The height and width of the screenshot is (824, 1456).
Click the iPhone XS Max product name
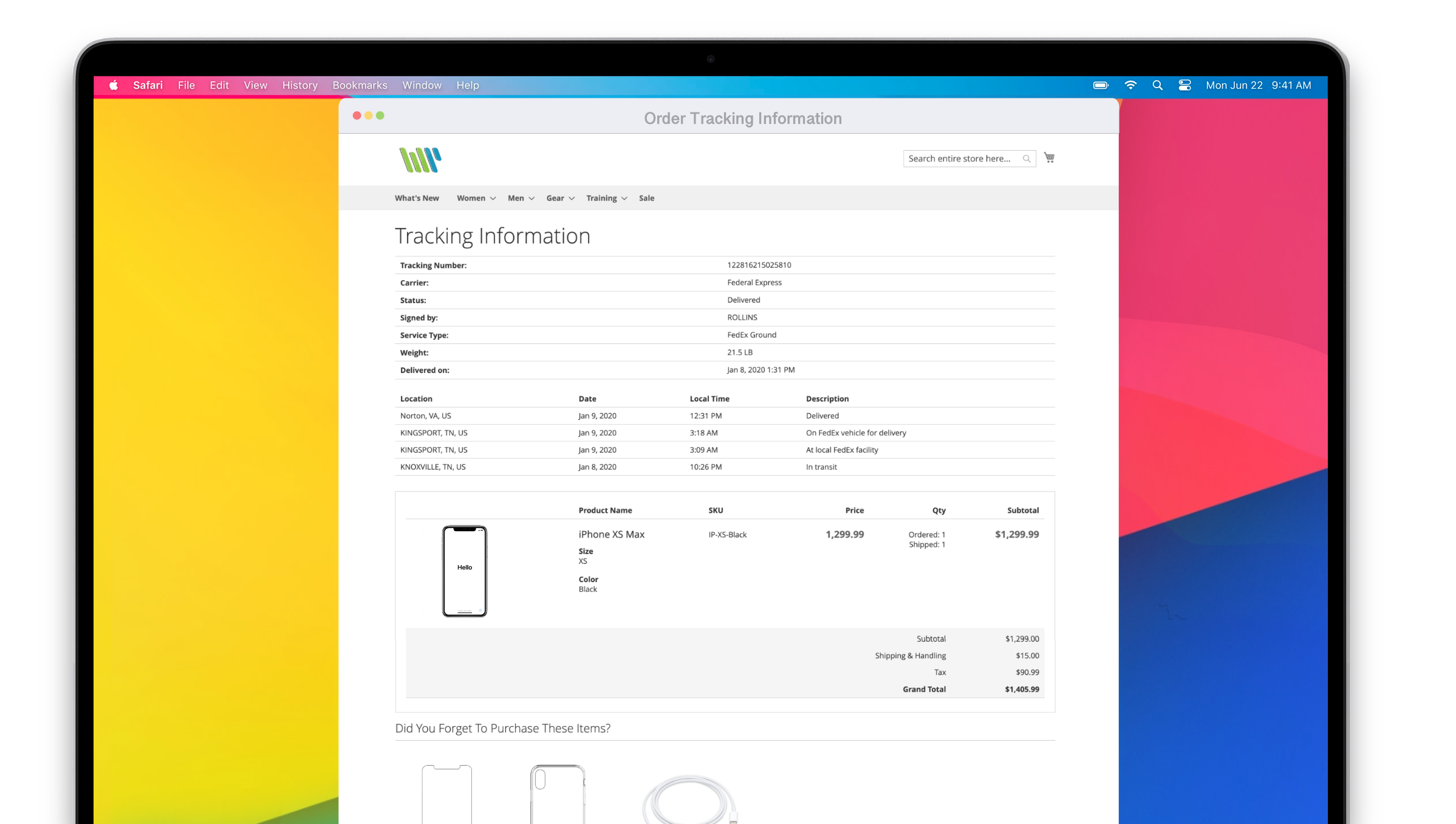click(612, 534)
